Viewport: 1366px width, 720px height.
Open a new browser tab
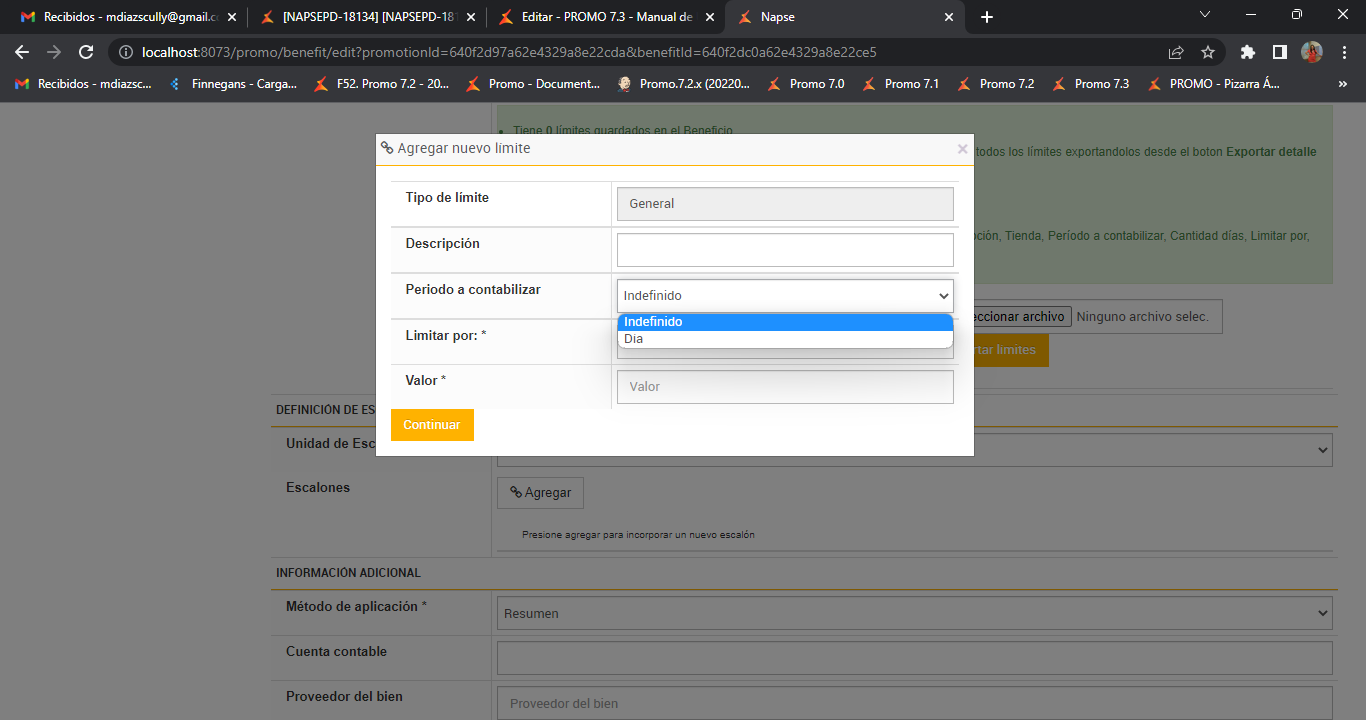[987, 17]
